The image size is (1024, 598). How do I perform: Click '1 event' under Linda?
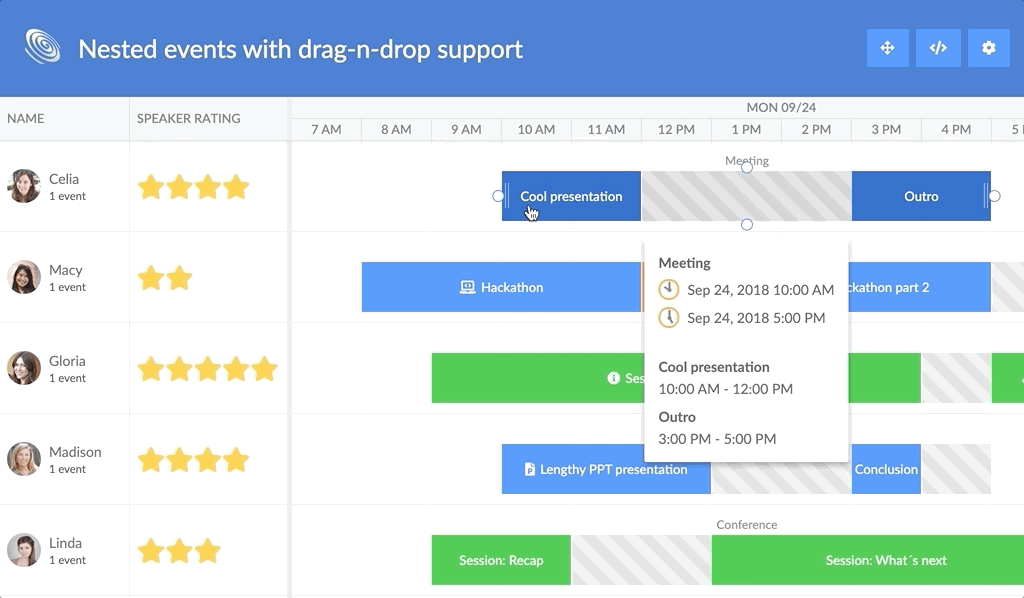click(x=67, y=560)
